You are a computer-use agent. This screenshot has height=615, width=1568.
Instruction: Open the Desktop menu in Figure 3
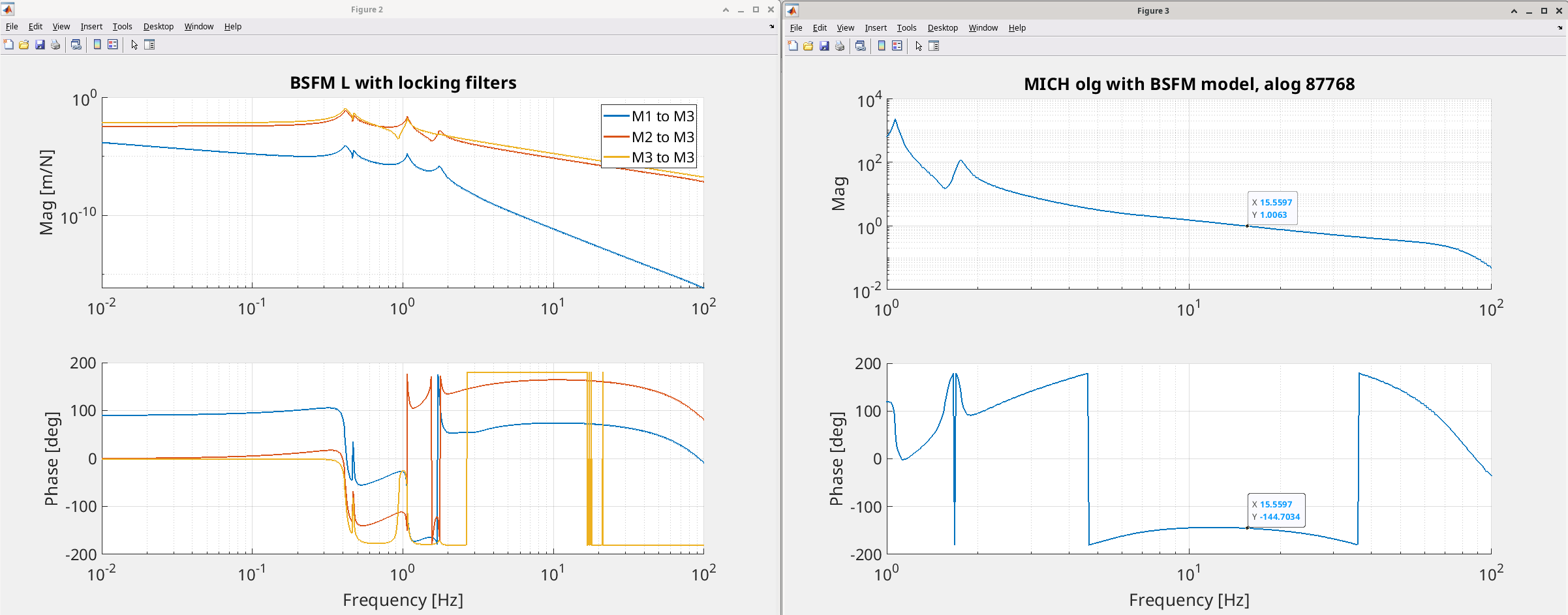pyautogui.click(x=943, y=28)
